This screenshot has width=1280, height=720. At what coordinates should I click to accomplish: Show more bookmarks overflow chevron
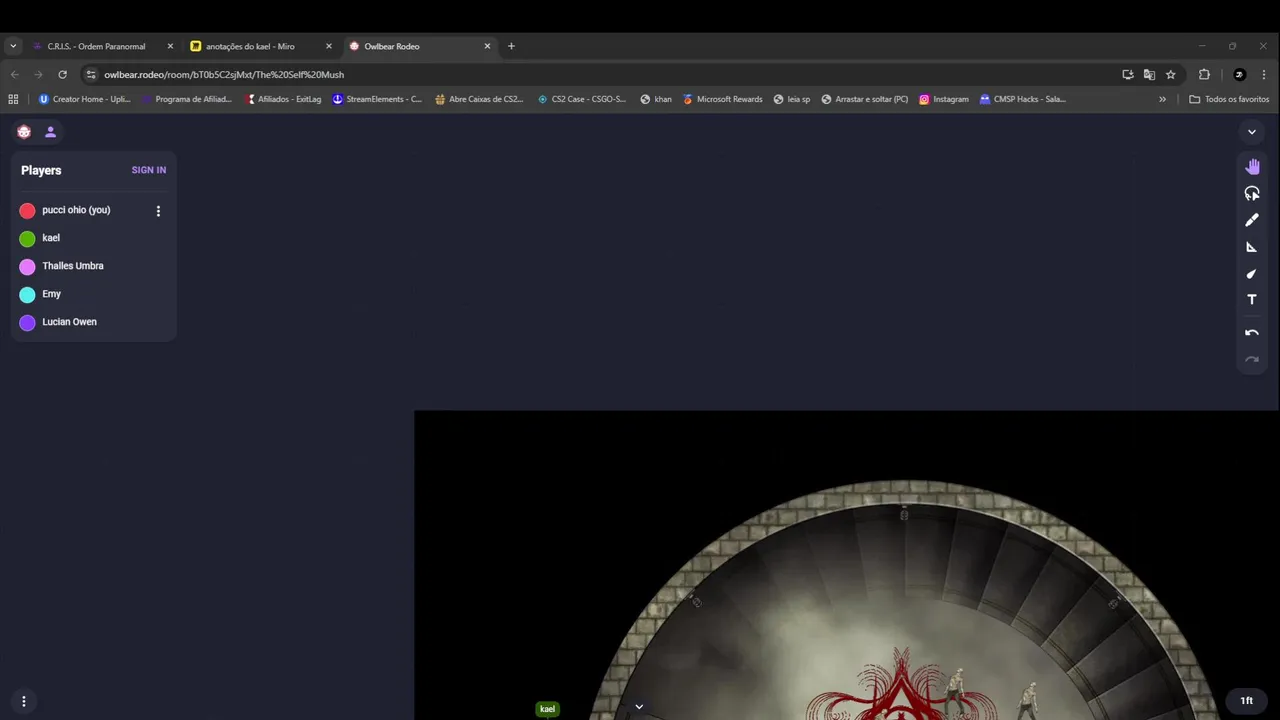click(x=1162, y=99)
